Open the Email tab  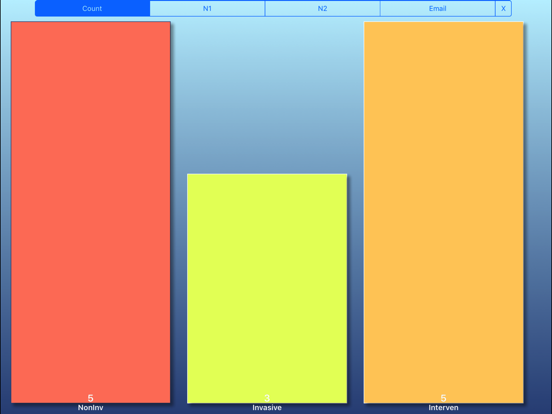(438, 8)
